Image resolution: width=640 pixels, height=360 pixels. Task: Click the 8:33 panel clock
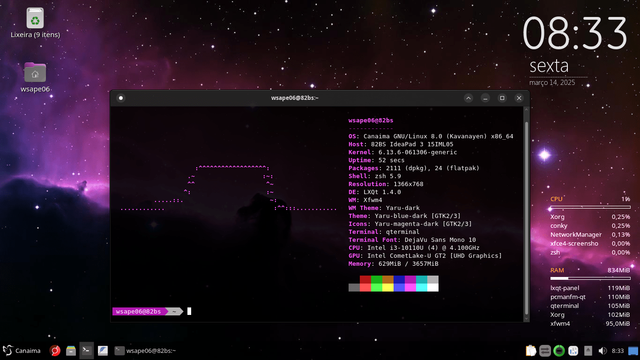coord(618,351)
